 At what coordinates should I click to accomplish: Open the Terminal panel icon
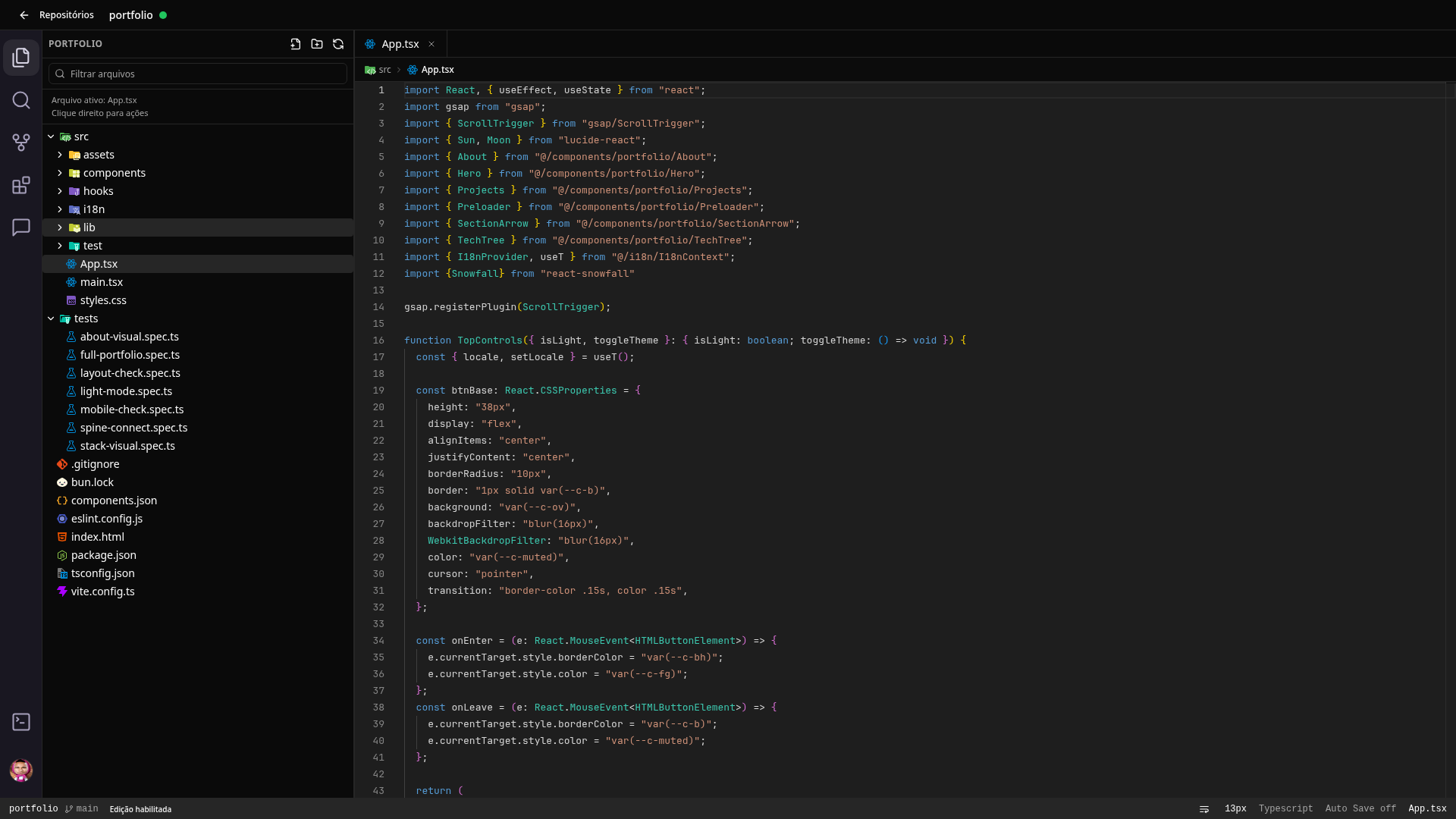tap(21, 722)
